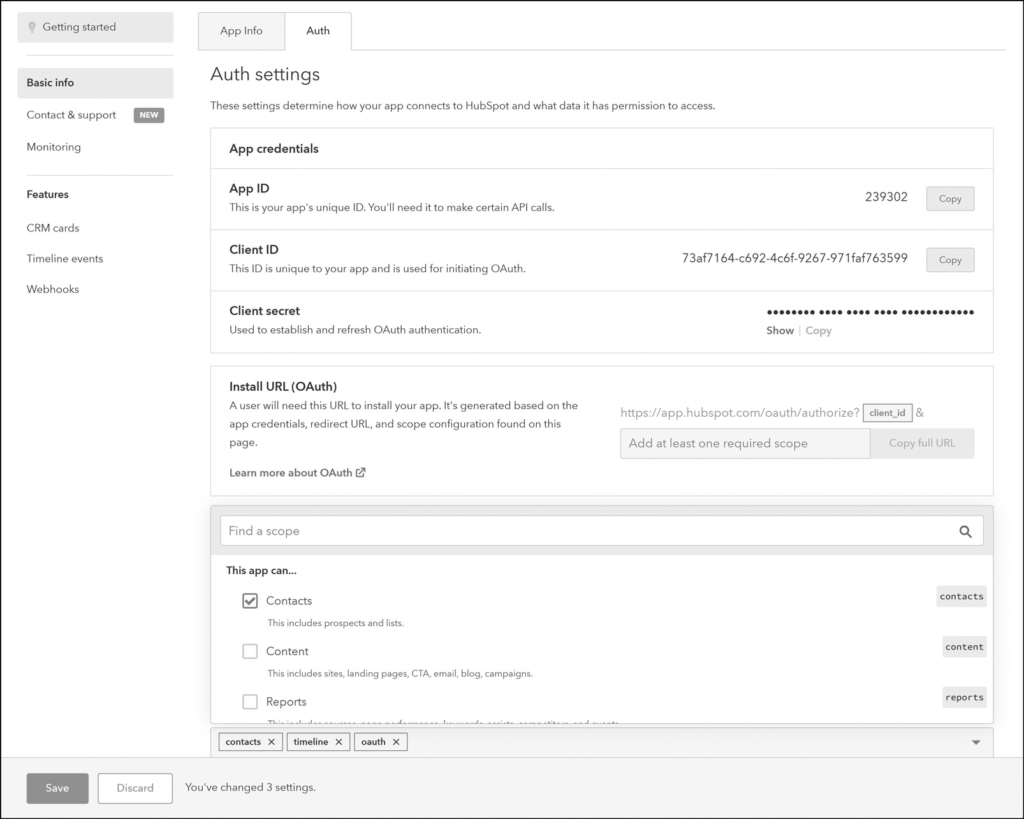1024x819 pixels.
Task: Show the hidden Client secret
Action: (780, 330)
